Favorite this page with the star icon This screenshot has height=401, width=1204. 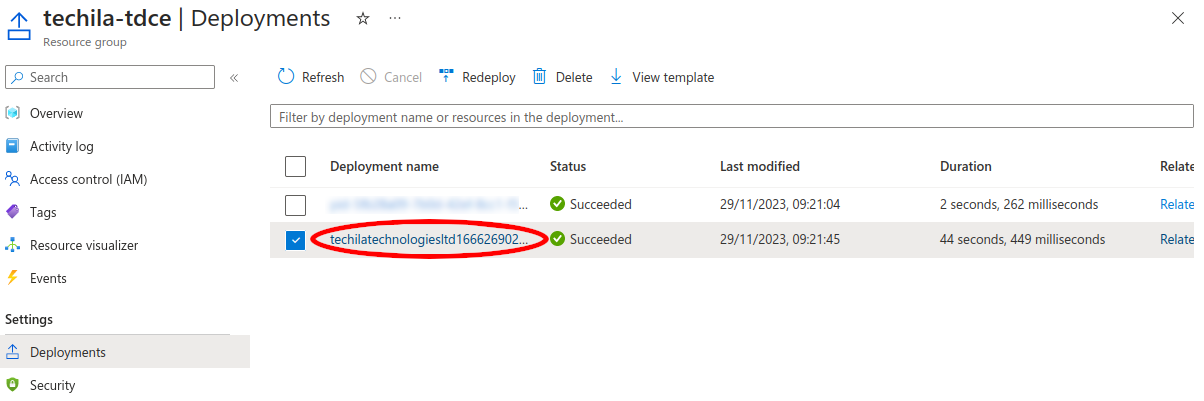pyautogui.click(x=363, y=19)
